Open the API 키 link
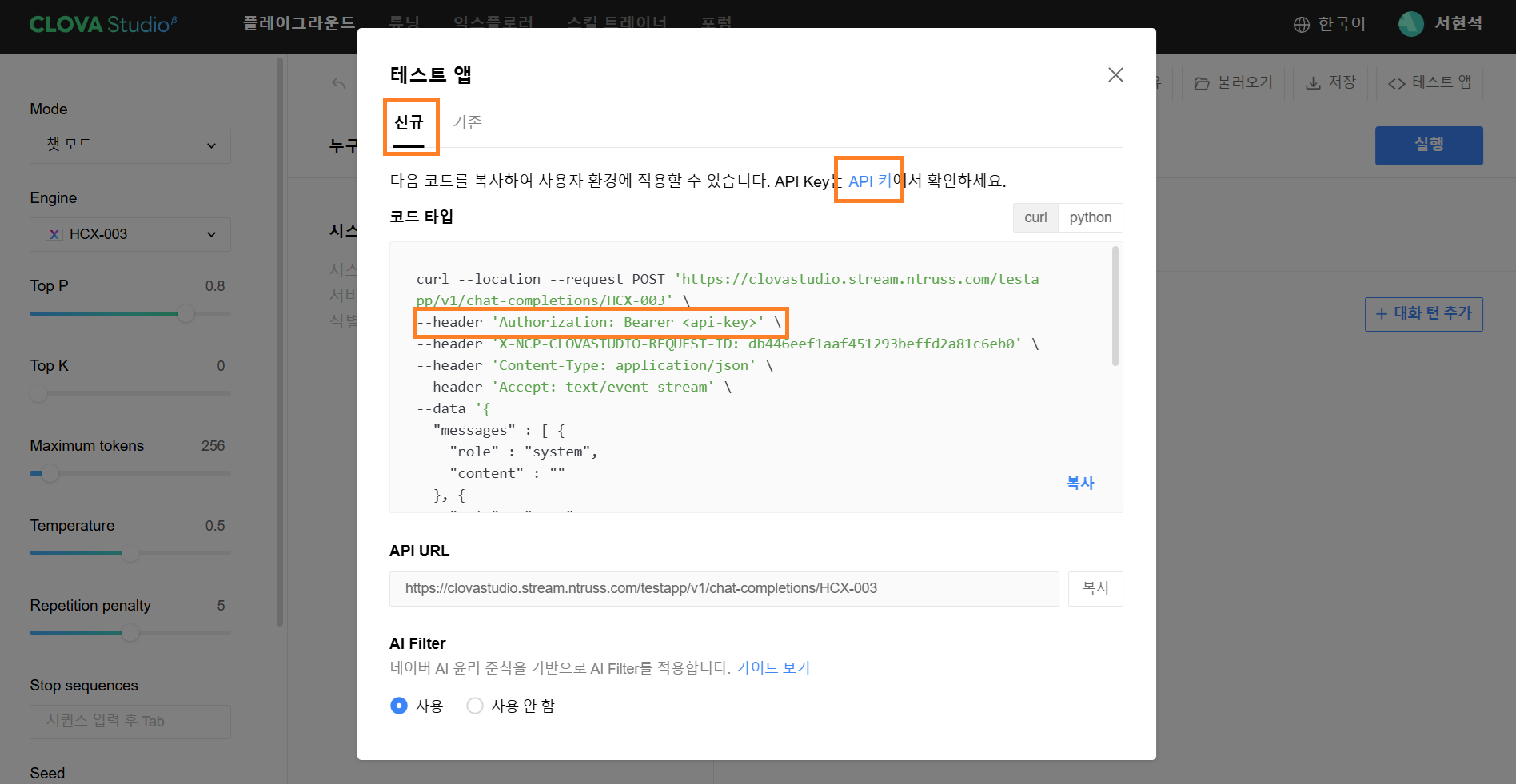This screenshot has height=784, width=1516. tap(869, 181)
